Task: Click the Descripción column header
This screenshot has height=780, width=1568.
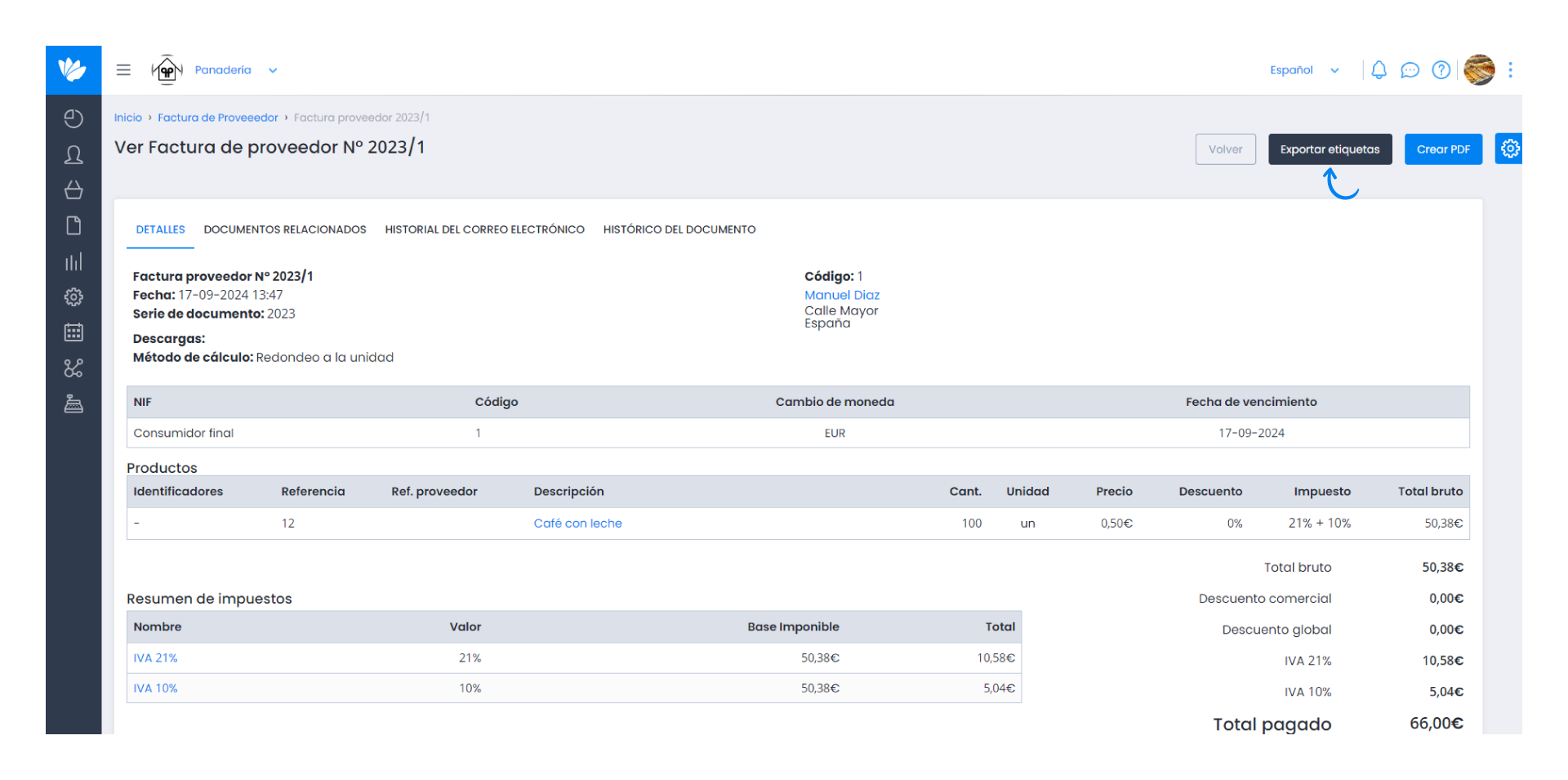Action: 568,492
